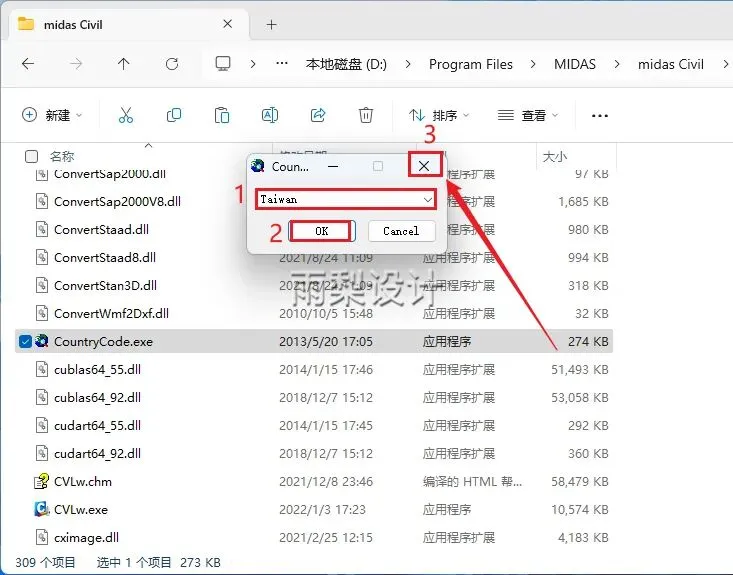Select ConvertStan3D.dll file

pos(106,286)
